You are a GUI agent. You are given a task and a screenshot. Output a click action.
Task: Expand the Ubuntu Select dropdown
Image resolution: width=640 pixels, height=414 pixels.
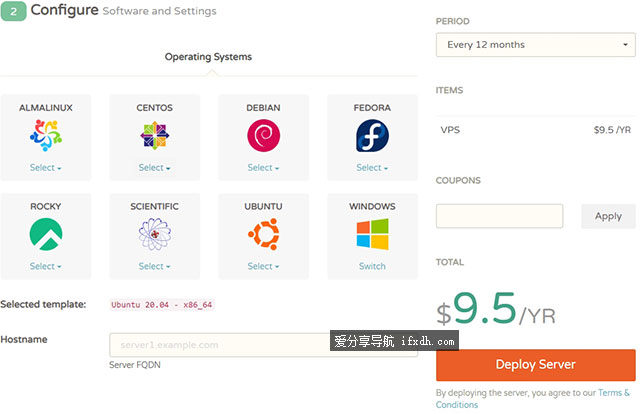point(263,267)
